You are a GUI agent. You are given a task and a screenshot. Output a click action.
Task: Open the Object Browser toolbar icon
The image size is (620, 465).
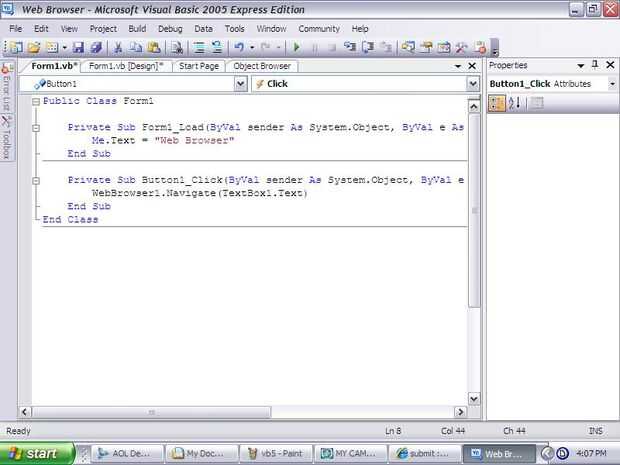coord(444,47)
